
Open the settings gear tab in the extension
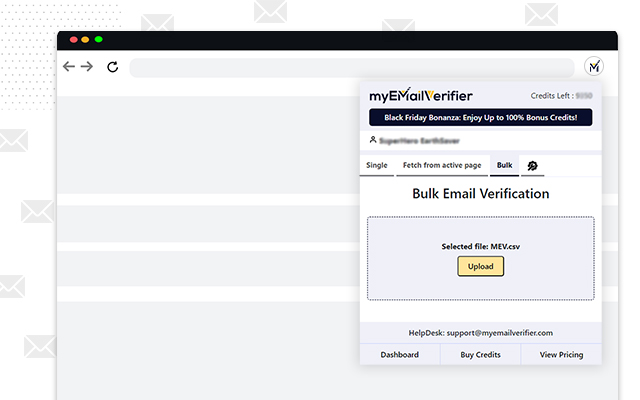pyautogui.click(x=532, y=166)
